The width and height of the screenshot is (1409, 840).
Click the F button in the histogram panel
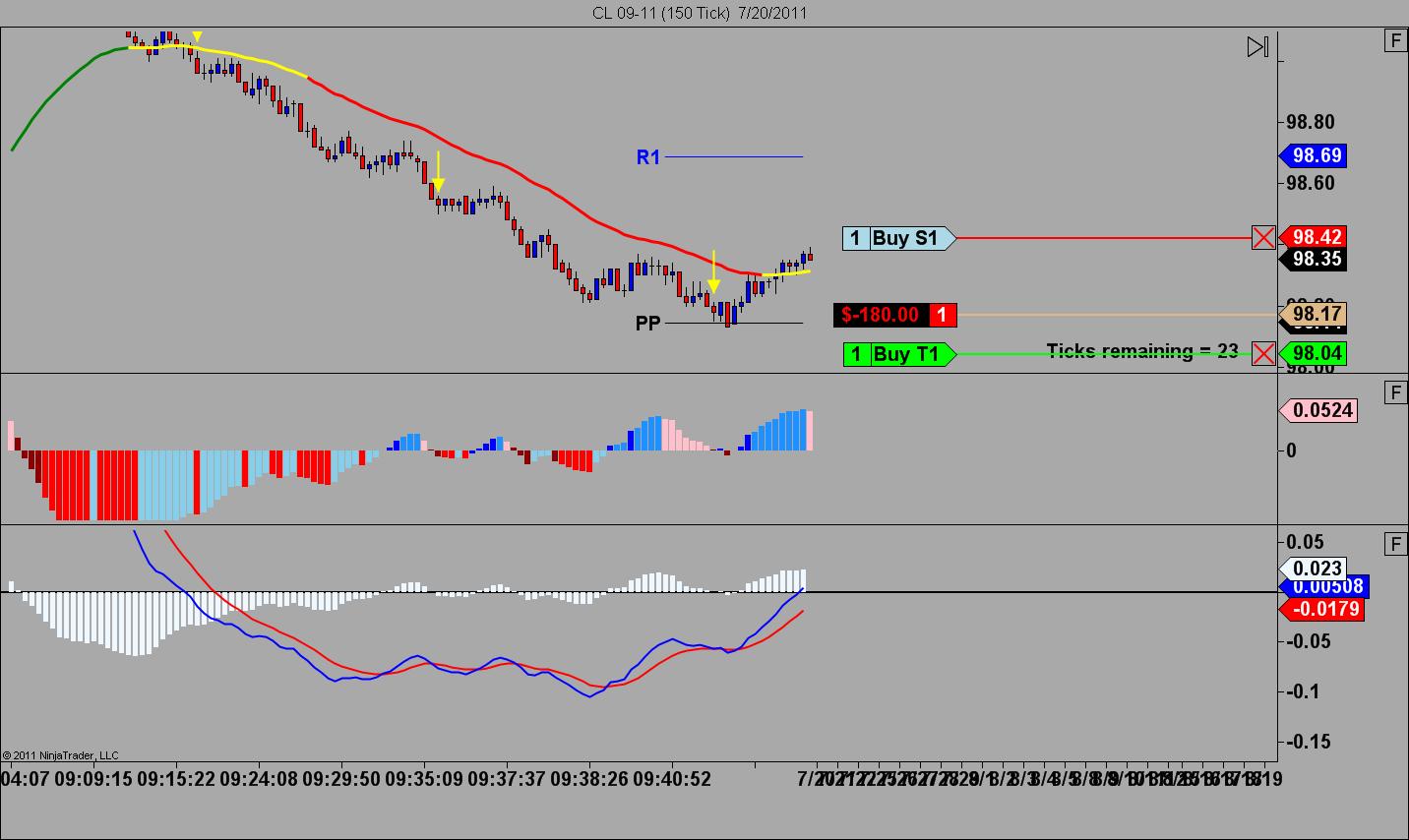1395,393
